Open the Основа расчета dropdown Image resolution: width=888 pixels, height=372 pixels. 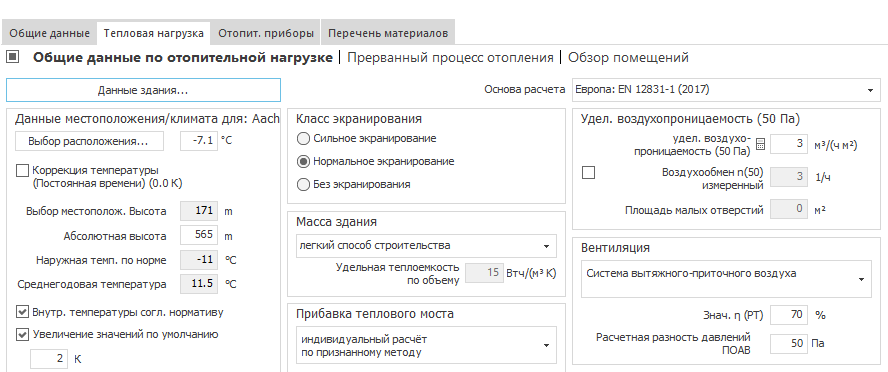pos(726,89)
